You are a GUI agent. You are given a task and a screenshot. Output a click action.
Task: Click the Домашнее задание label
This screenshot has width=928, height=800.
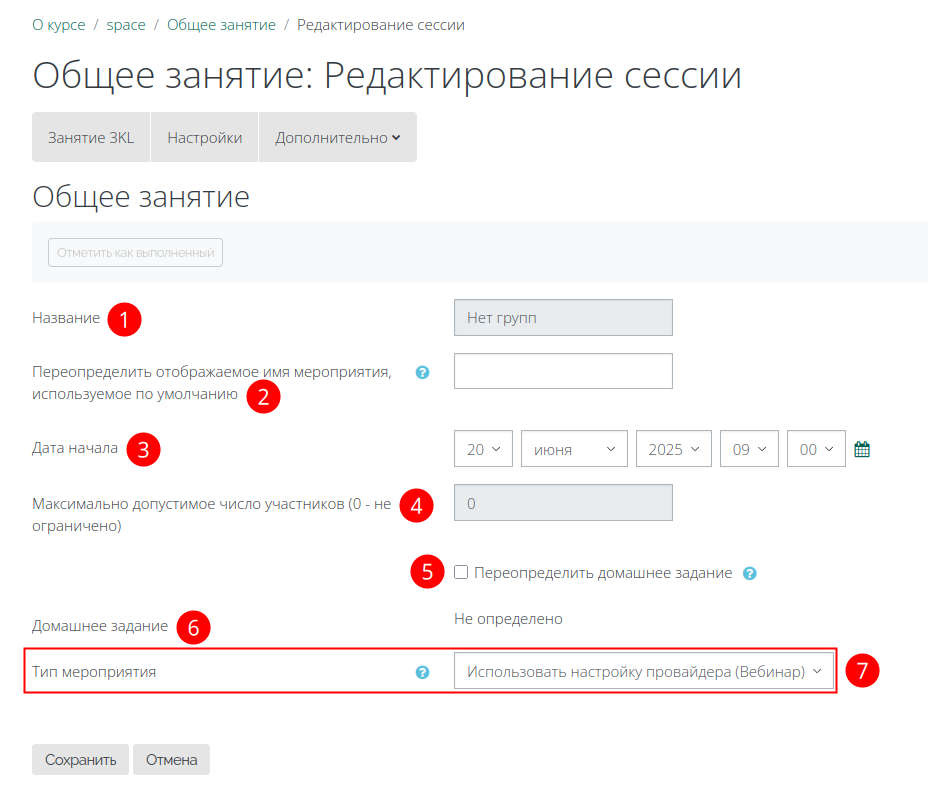click(x=100, y=626)
